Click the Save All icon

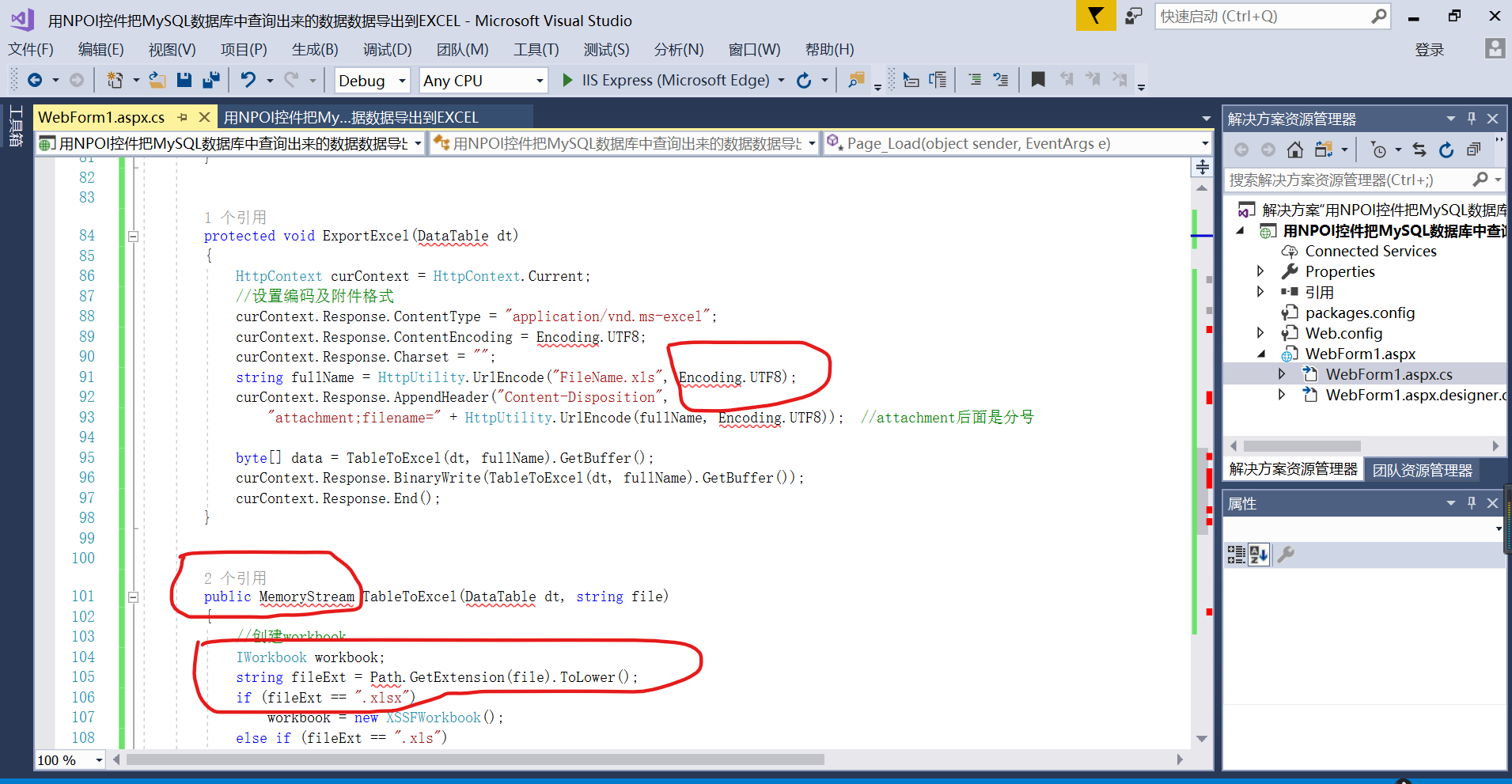pos(210,79)
